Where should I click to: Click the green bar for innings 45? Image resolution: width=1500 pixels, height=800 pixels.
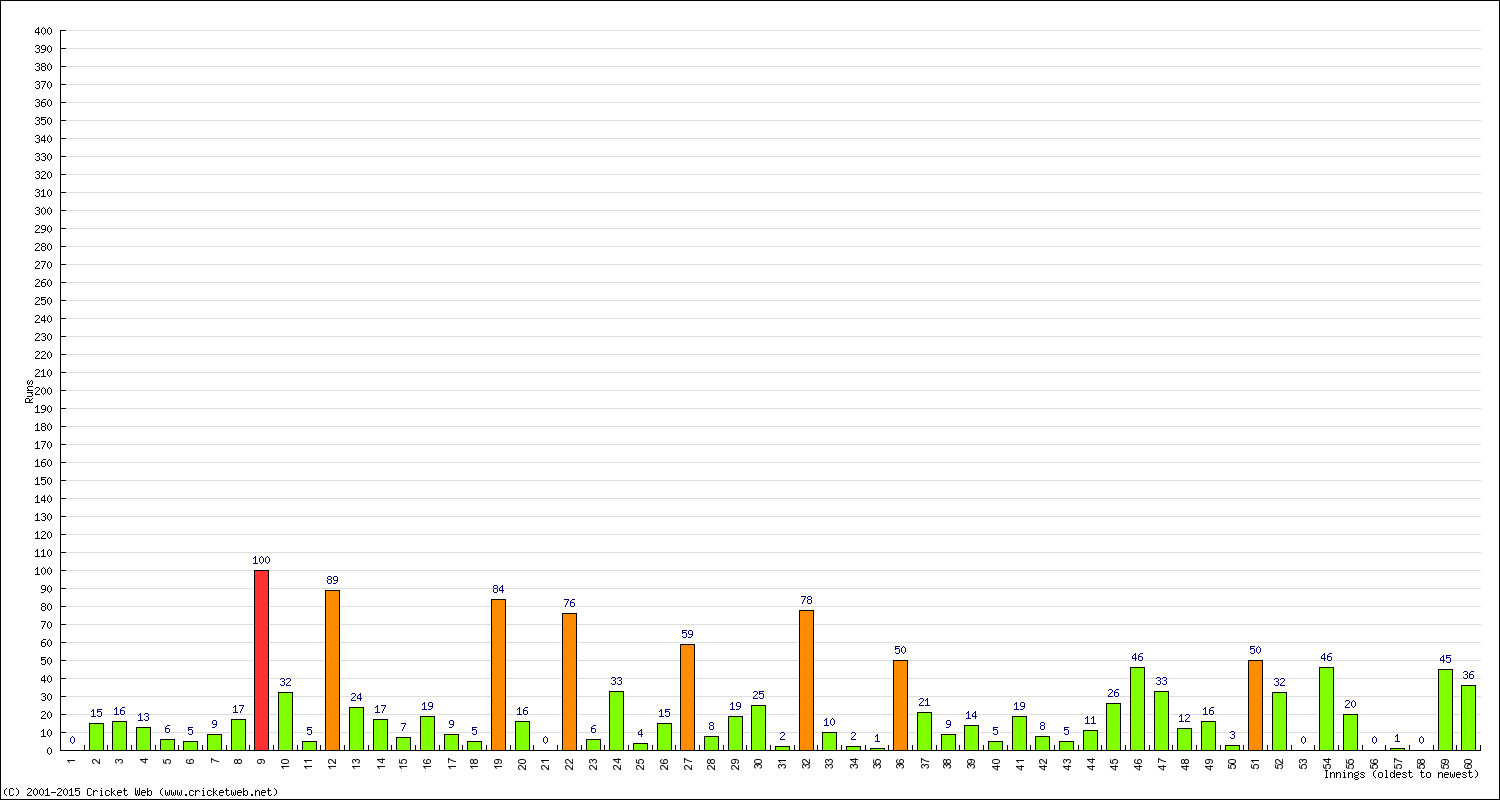click(x=1113, y=726)
